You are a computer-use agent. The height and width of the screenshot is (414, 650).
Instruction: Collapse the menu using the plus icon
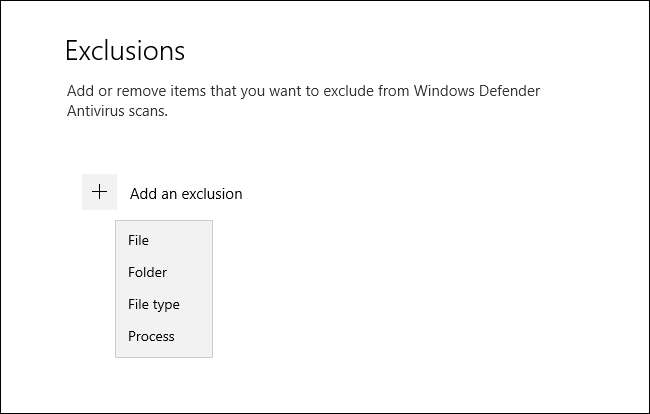click(x=99, y=192)
